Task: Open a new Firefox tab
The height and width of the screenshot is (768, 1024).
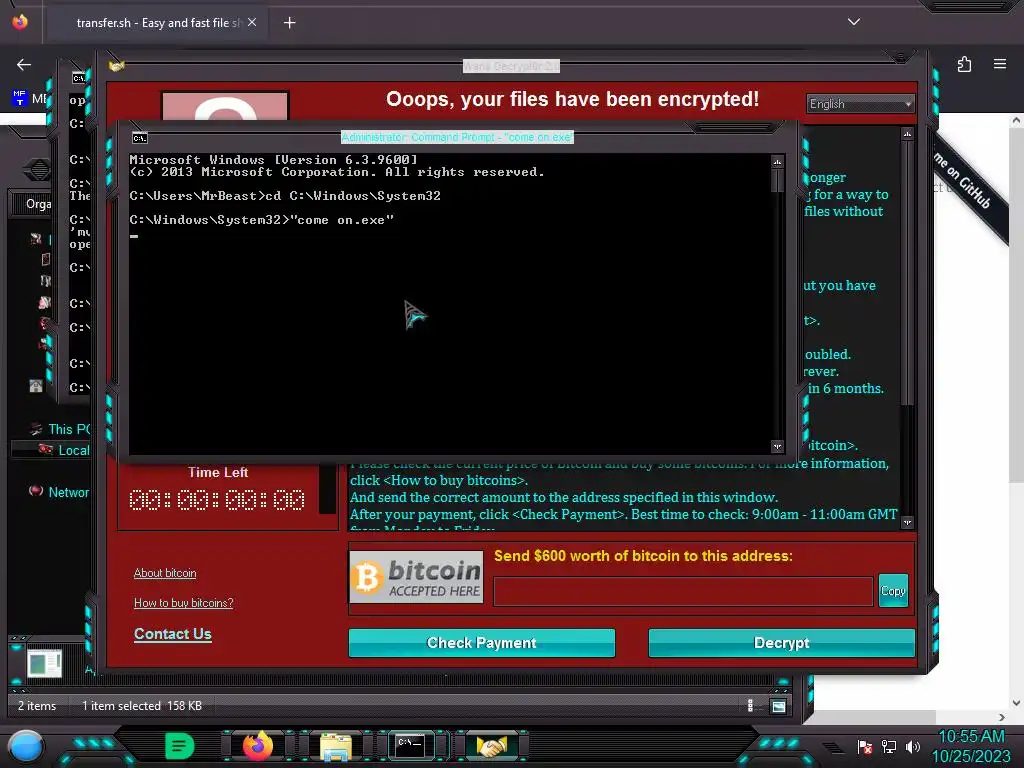Action: pos(289,23)
